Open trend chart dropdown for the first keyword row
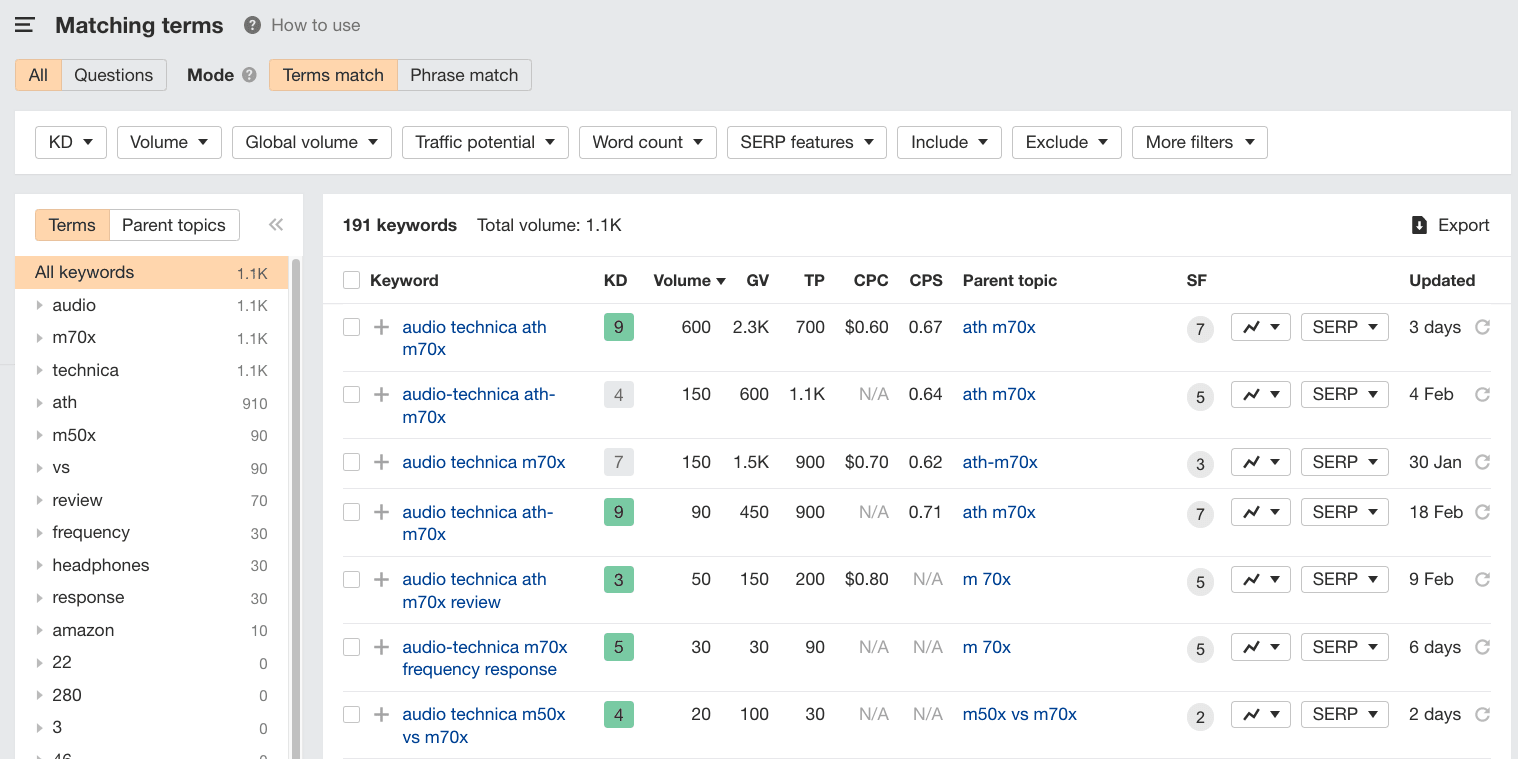 coord(1261,327)
